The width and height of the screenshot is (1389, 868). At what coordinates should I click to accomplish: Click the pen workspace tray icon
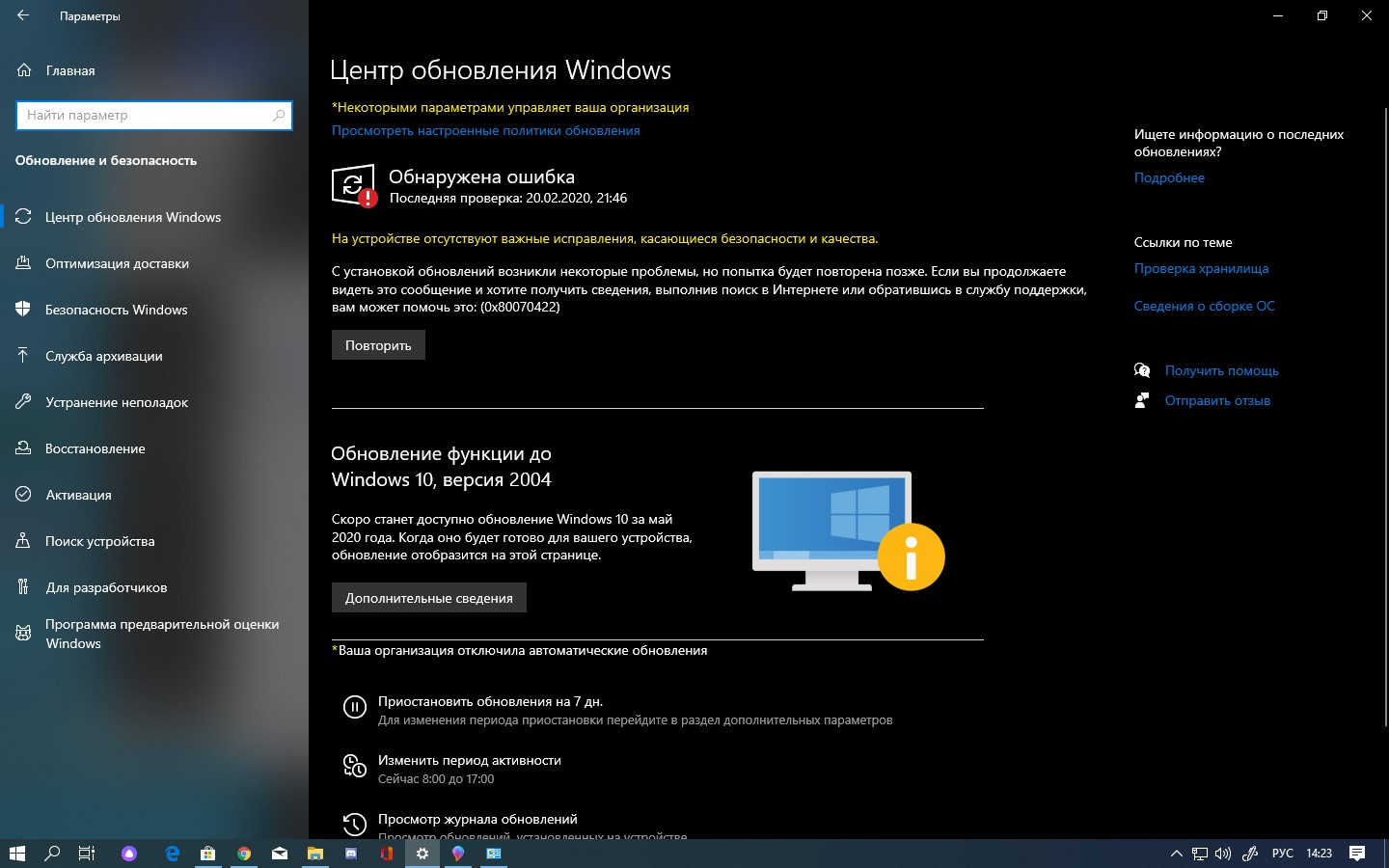(x=1250, y=854)
